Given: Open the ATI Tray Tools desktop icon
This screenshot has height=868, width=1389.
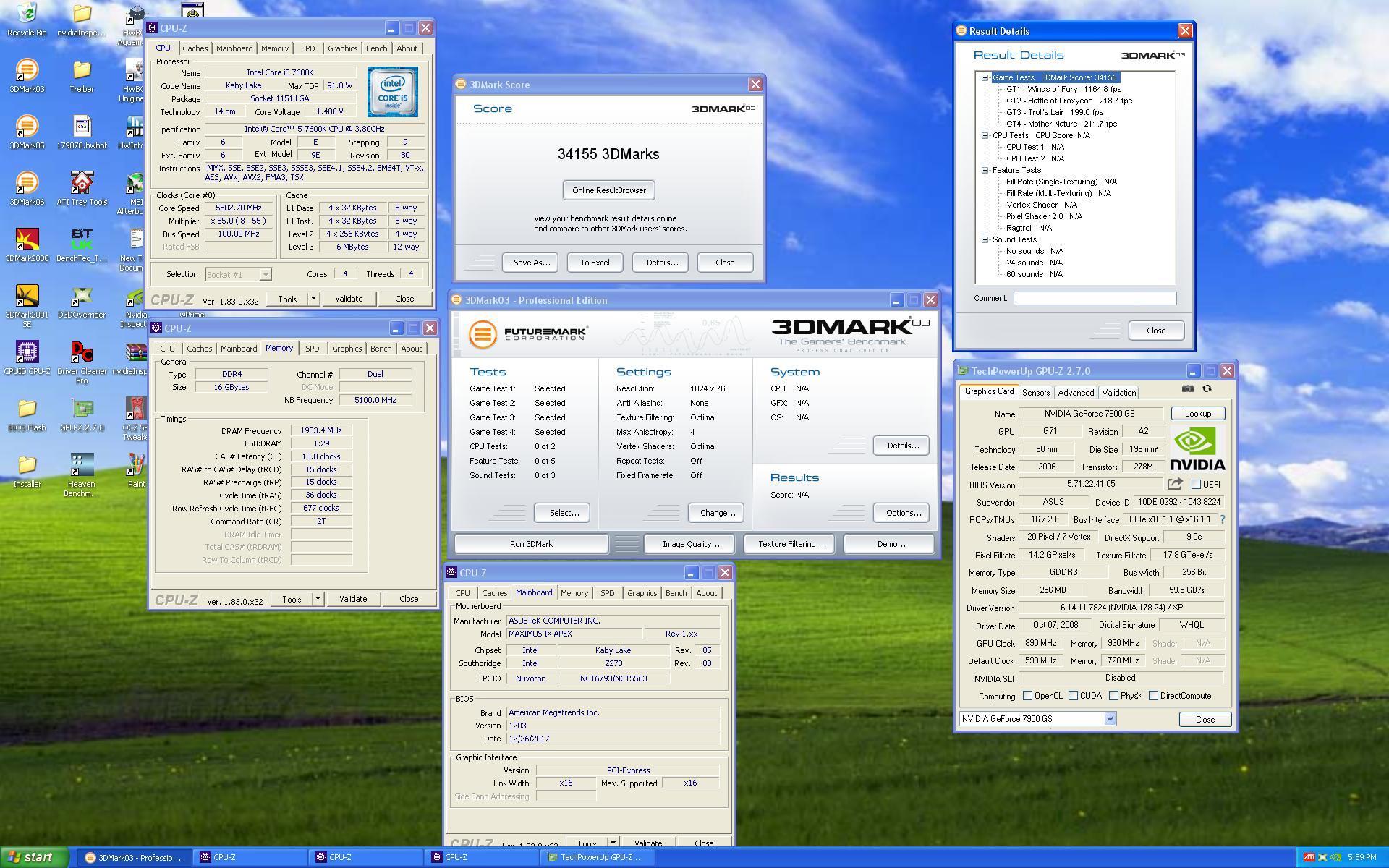Looking at the screenshot, I should point(82,183).
